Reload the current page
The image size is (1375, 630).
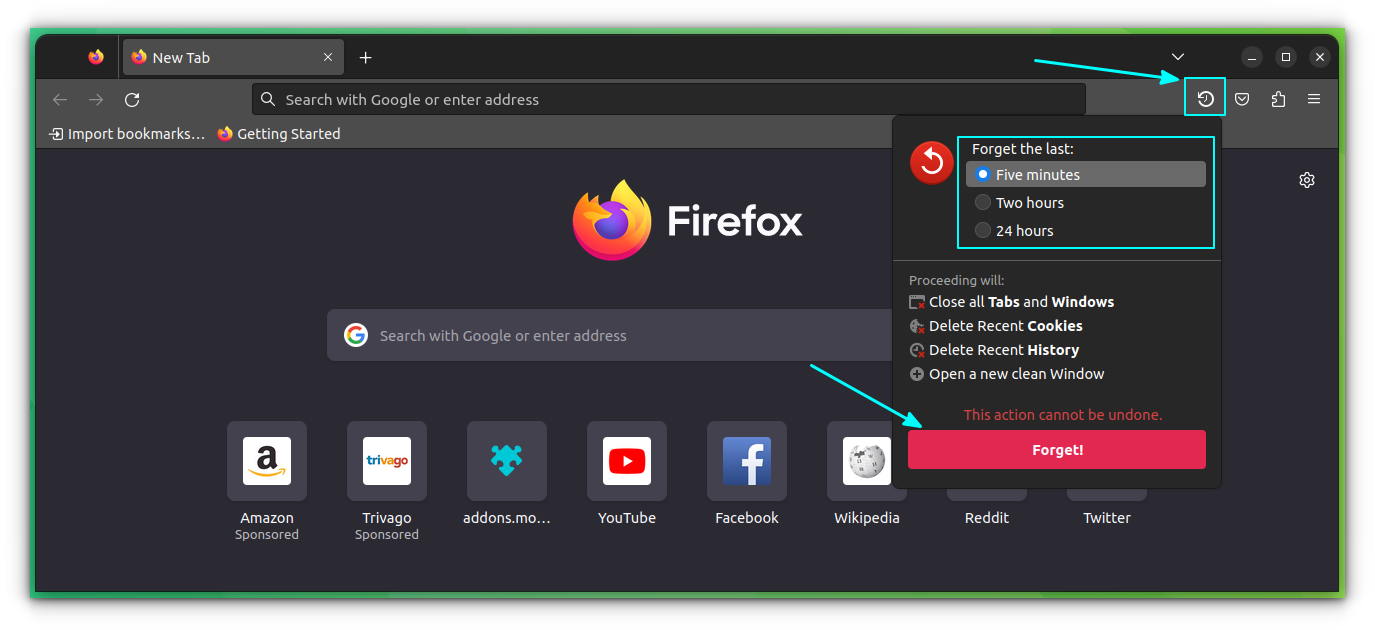tap(132, 99)
